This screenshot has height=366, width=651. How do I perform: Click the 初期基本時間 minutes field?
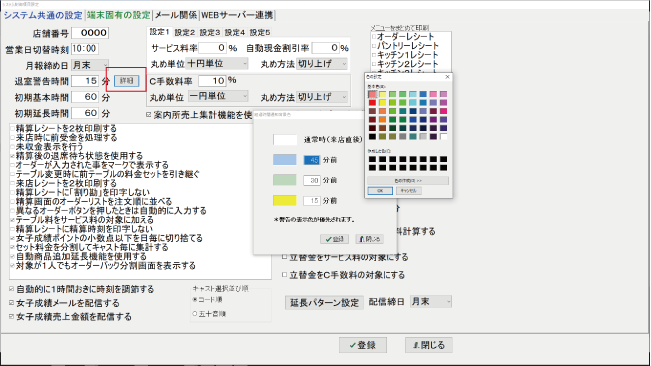85,97
